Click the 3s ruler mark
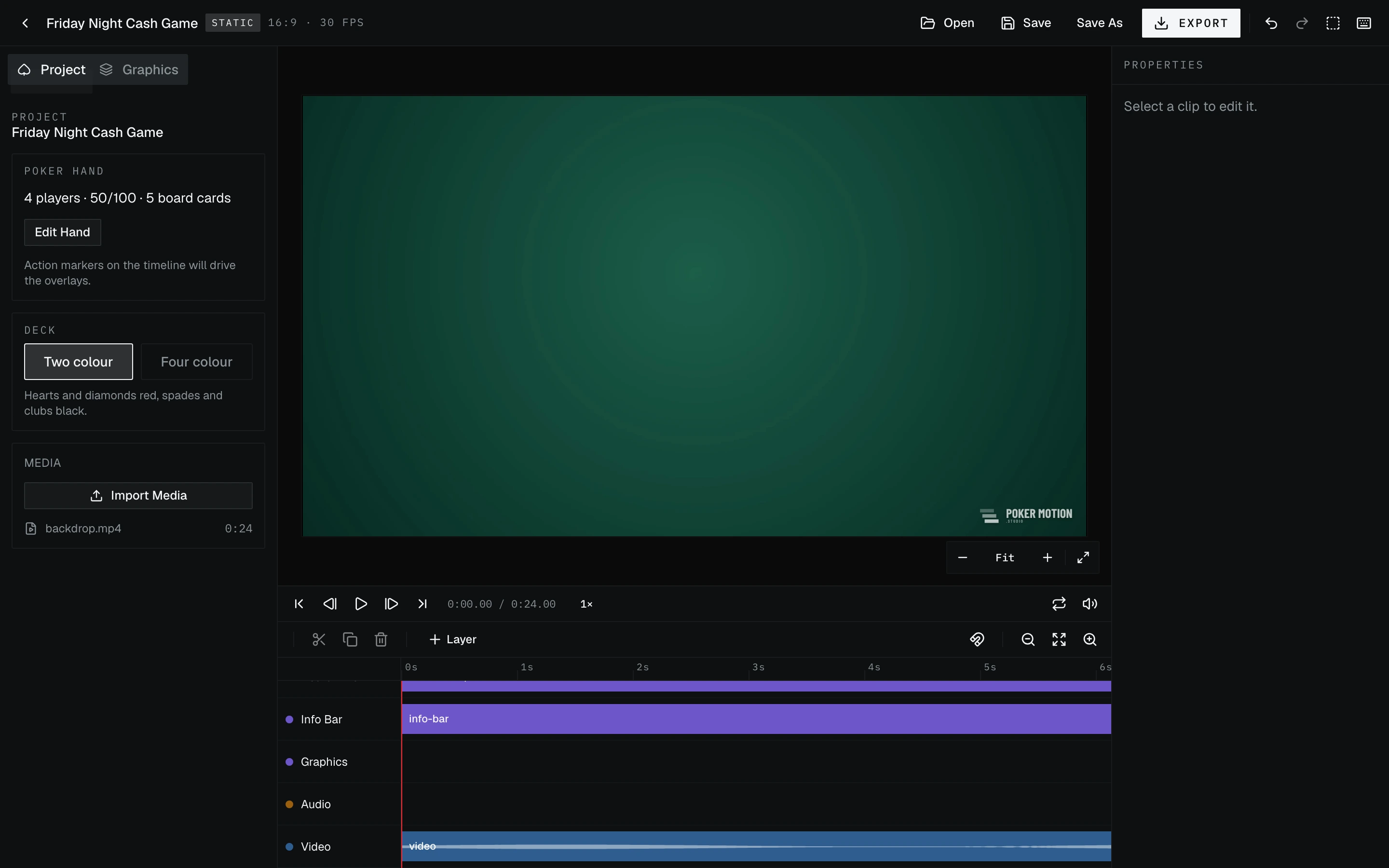The image size is (1389, 868). pyautogui.click(x=758, y=667)
